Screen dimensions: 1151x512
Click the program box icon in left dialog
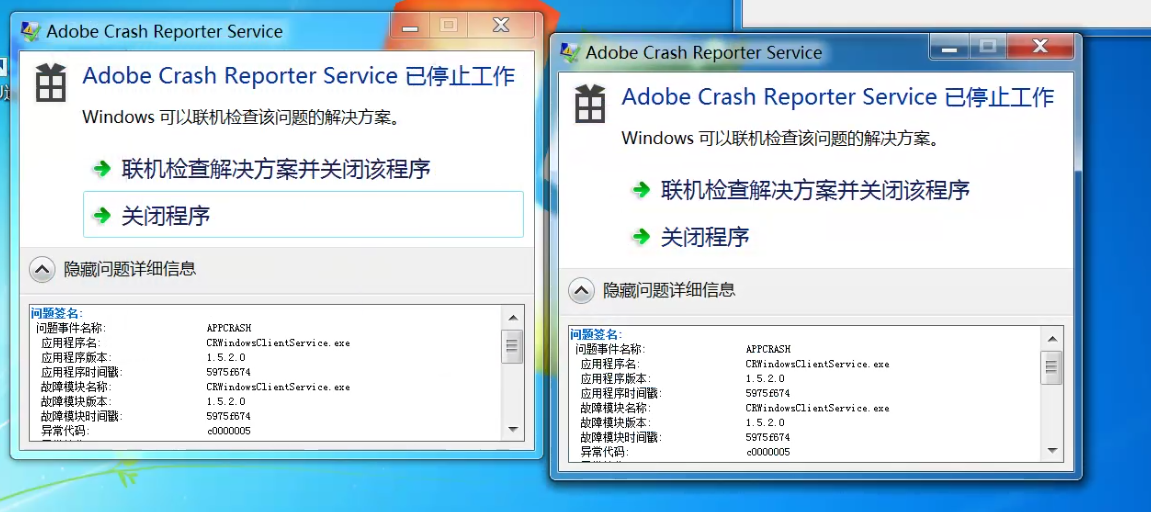[x=51, y=82]
